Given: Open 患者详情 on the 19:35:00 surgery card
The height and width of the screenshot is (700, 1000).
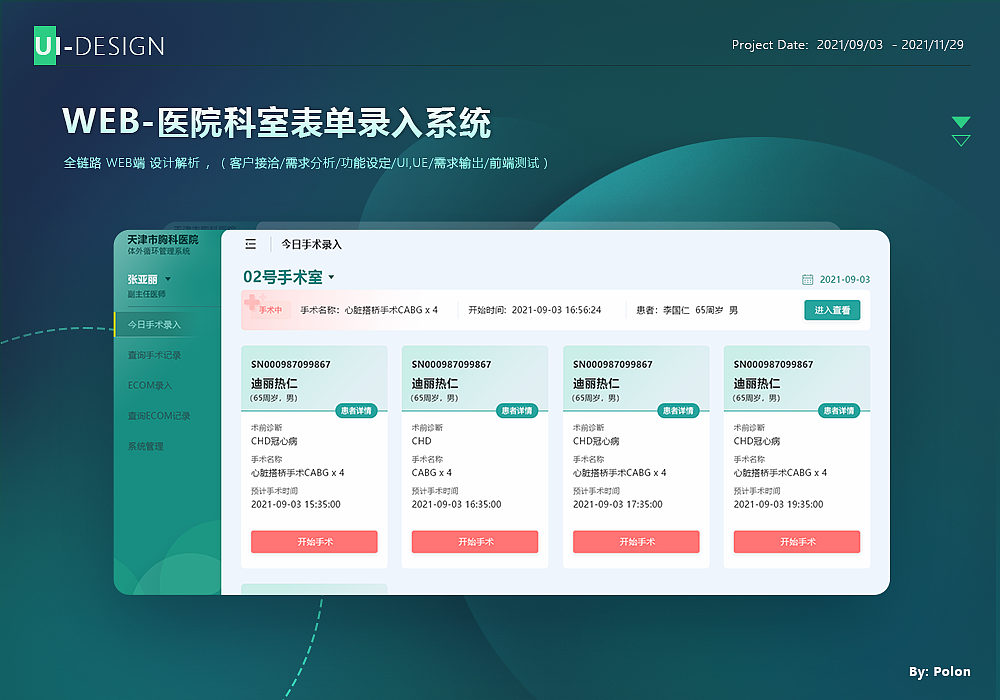Looking at the screenshot, I should (x=839, y=411).
